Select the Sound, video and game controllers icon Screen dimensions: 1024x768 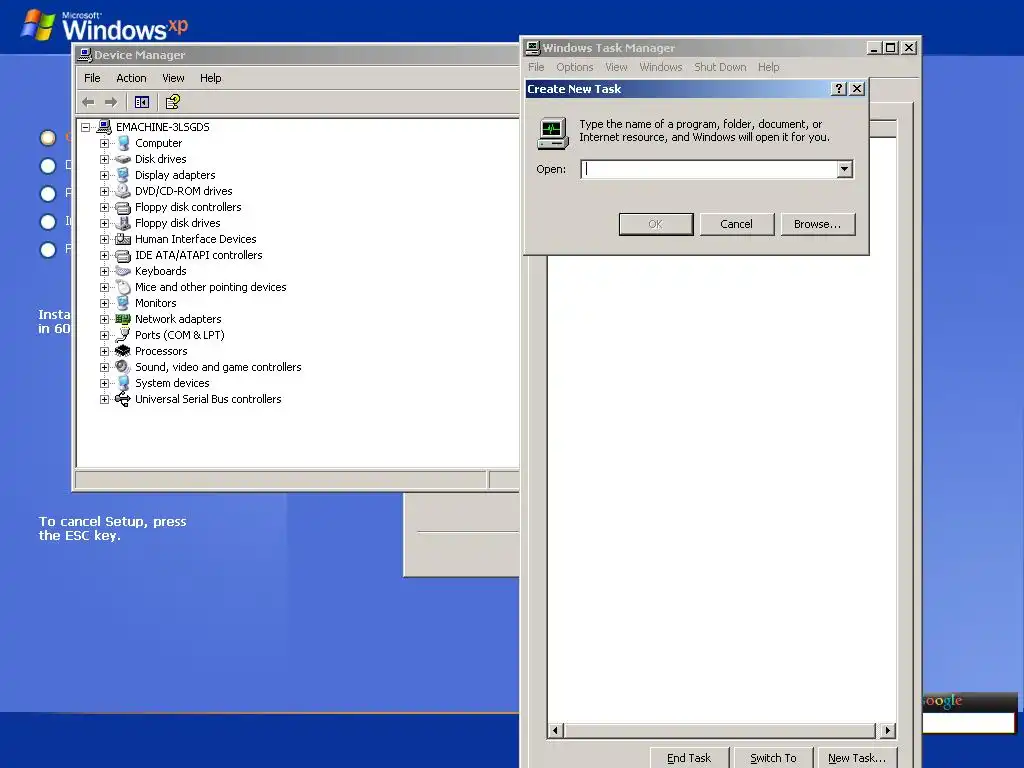pyautogui.click(x=123, y=366)
